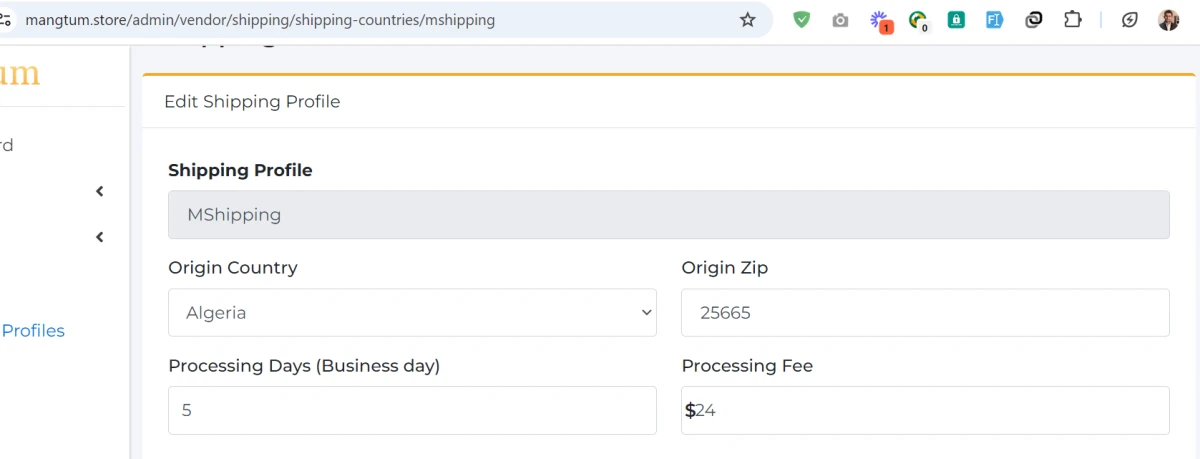This screenshot has height=459, width=1200.
Task: Click the Processing Days input box
Action: (x=412, y=410)
